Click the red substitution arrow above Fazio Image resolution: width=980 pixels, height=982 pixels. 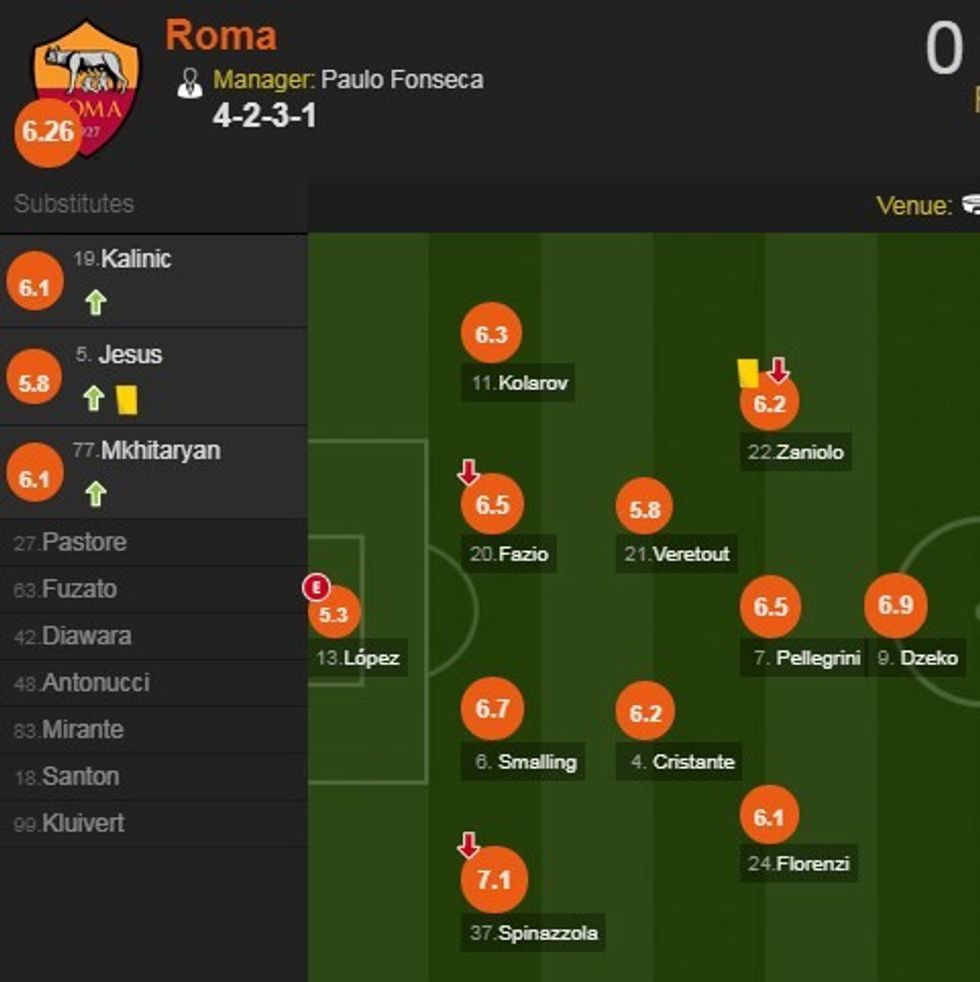click(x=467, y=472)
